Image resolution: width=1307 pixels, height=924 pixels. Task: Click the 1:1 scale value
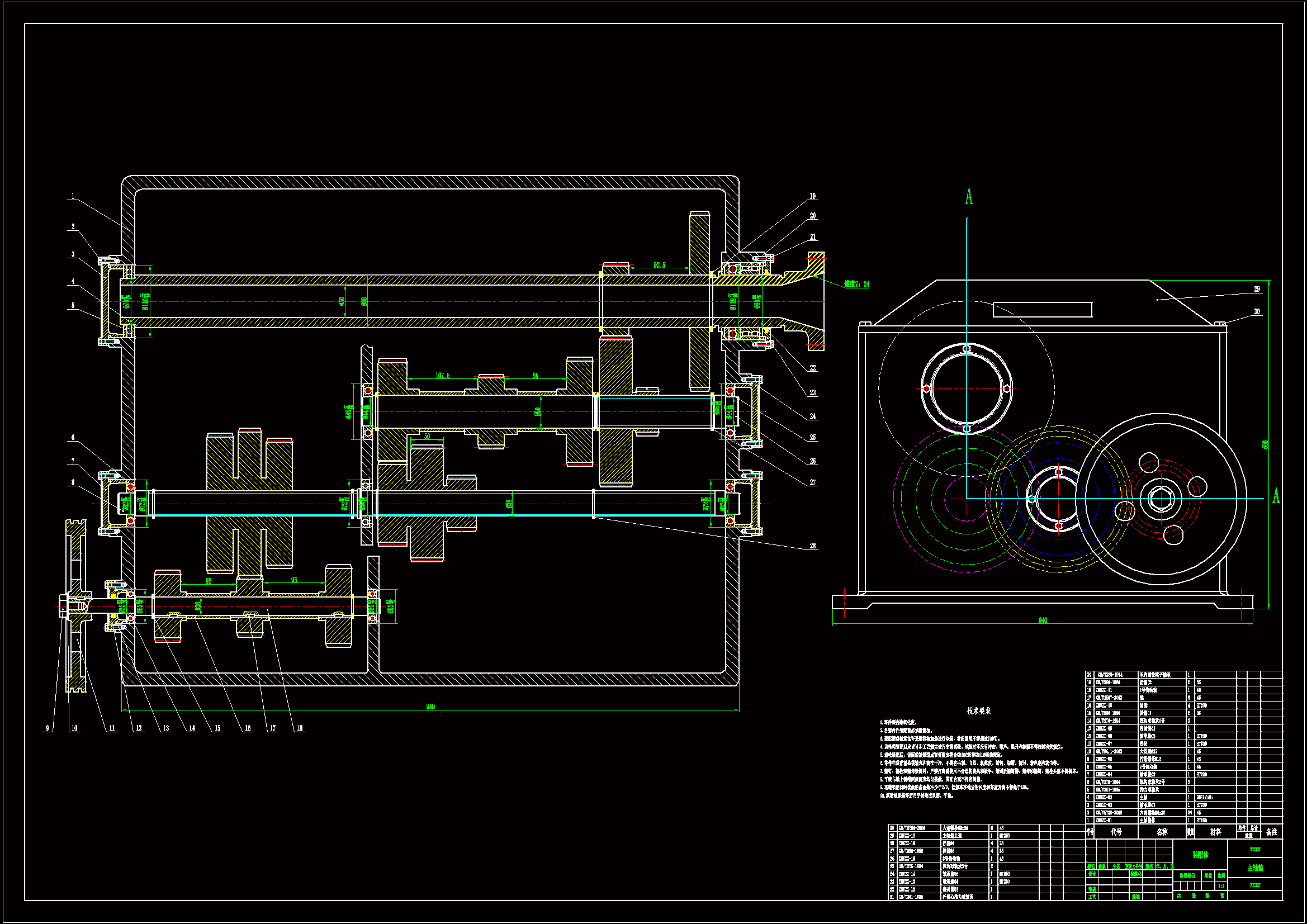click(1221, 886)
